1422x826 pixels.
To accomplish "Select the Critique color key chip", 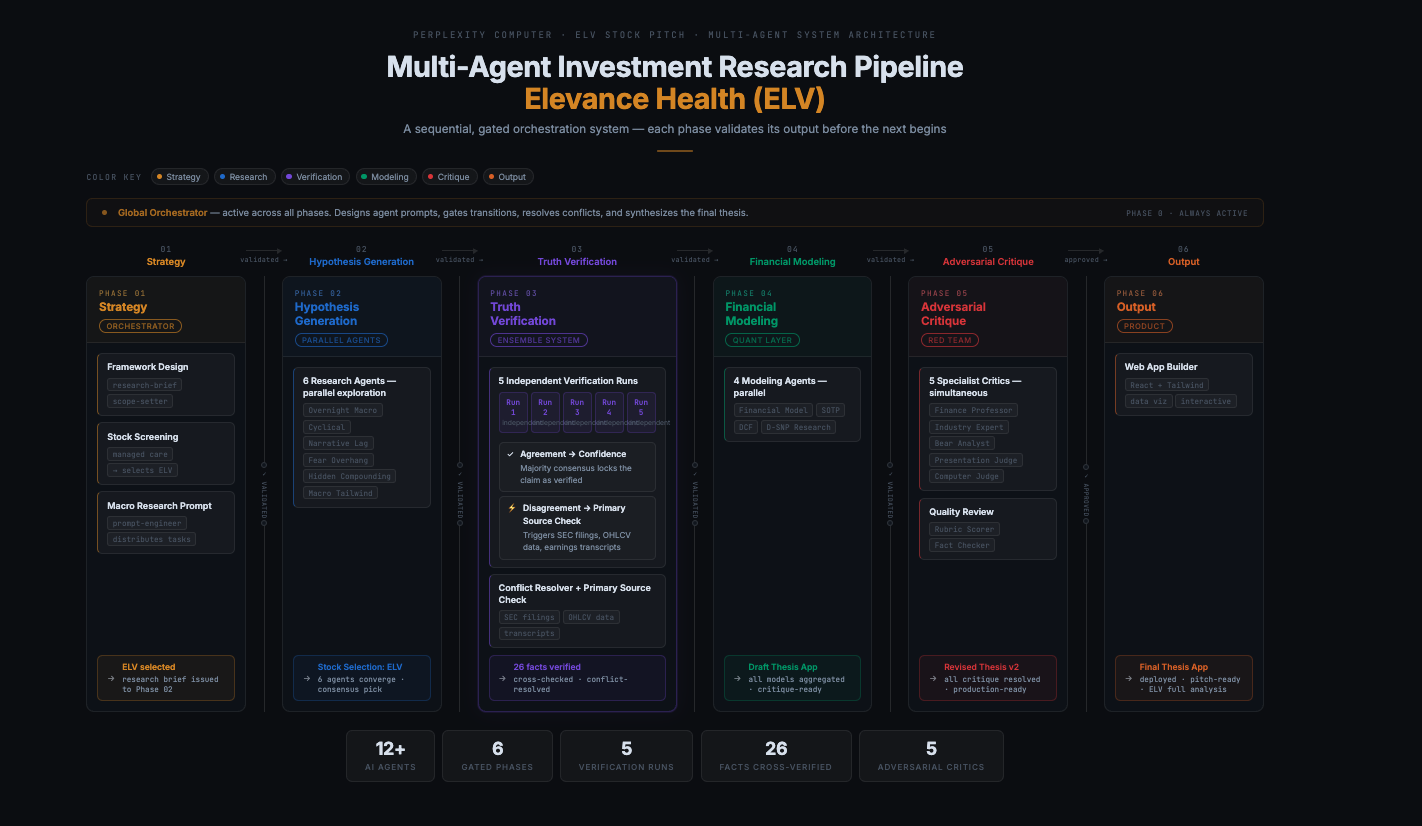I will click(449, 177).
